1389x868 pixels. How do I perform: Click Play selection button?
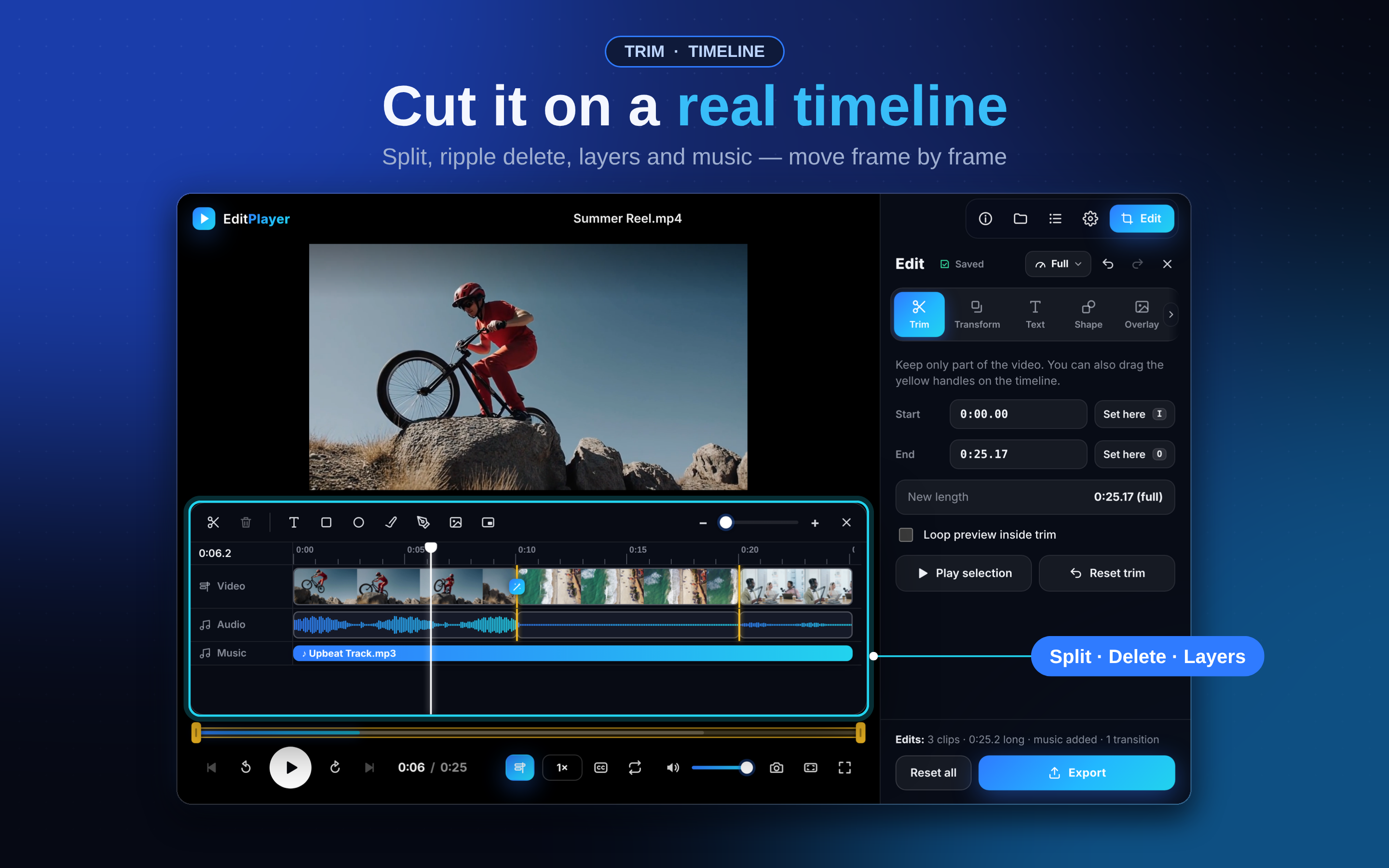point(963,573)
